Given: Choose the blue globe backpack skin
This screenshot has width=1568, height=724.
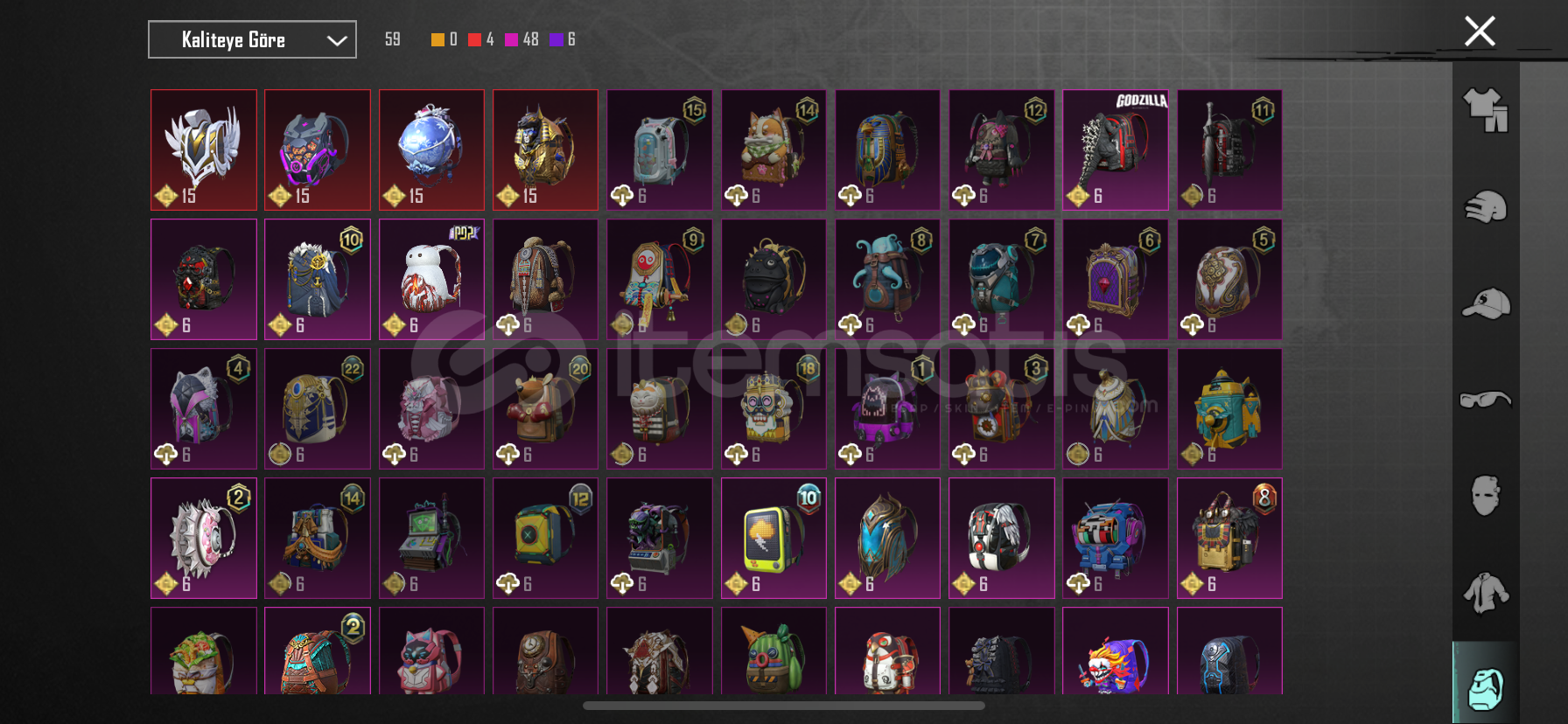Looking at the screenshot, I should [x=431, y=150].
